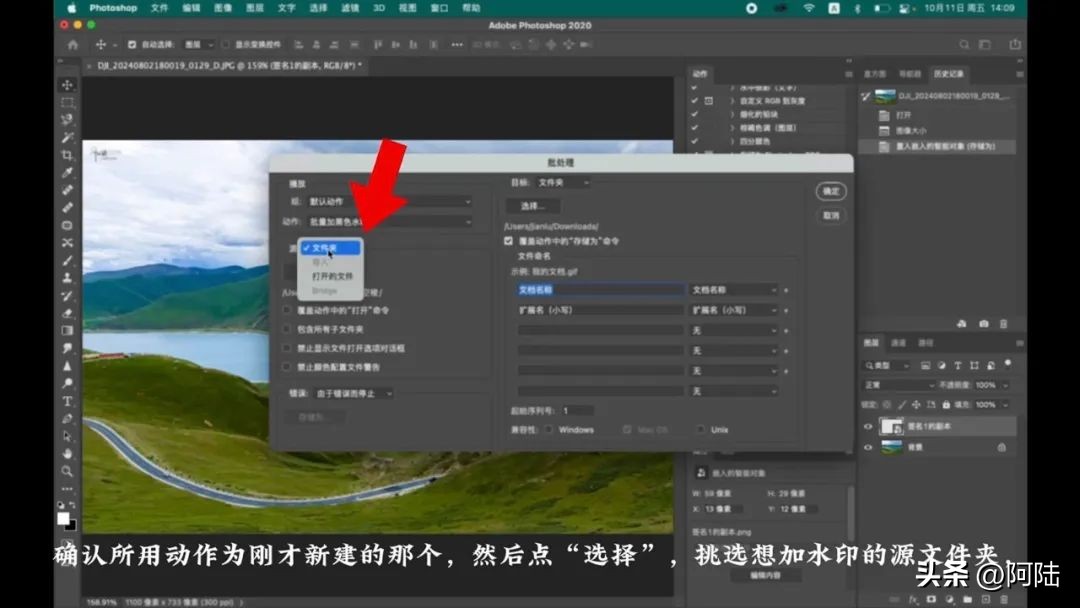Click the 签名1的副本 layer thumbnail
This screenshot has width=1080, height=608.
[x=892, y=426]
